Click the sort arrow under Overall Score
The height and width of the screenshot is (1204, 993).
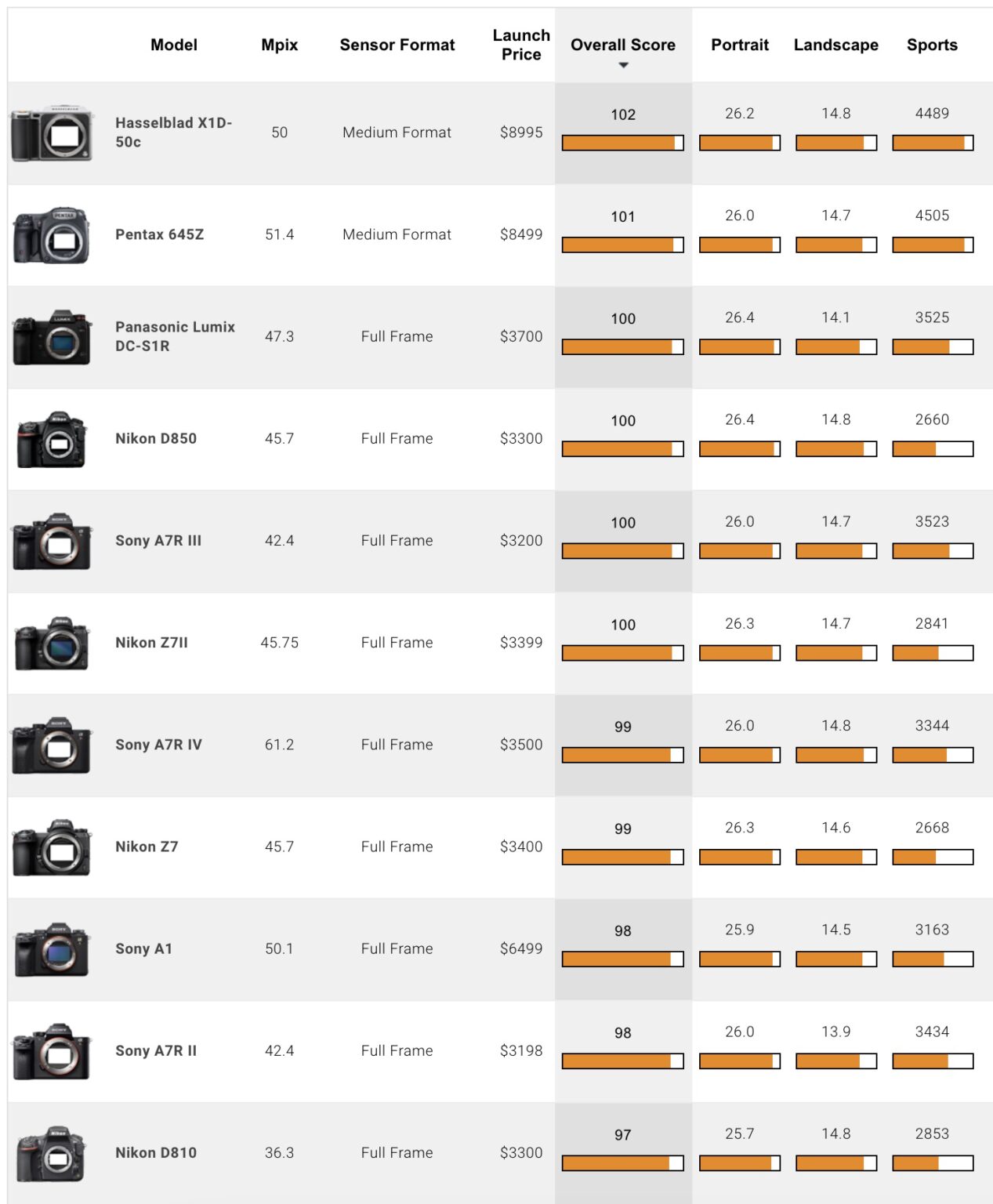coord(623,65)
